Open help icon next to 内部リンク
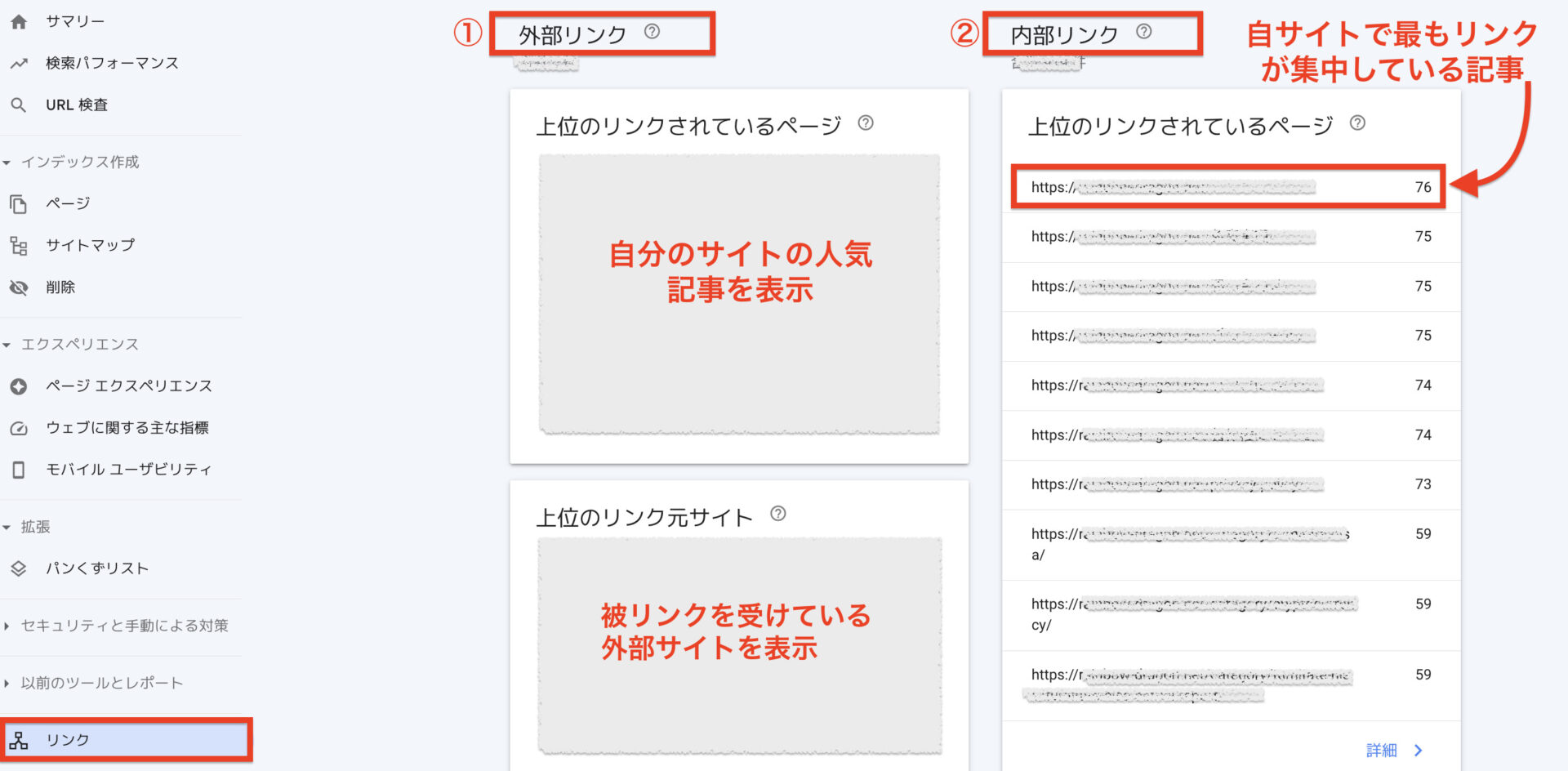Image resolution: width=1568 pixels, height=771 pixels. (1144, 32)
